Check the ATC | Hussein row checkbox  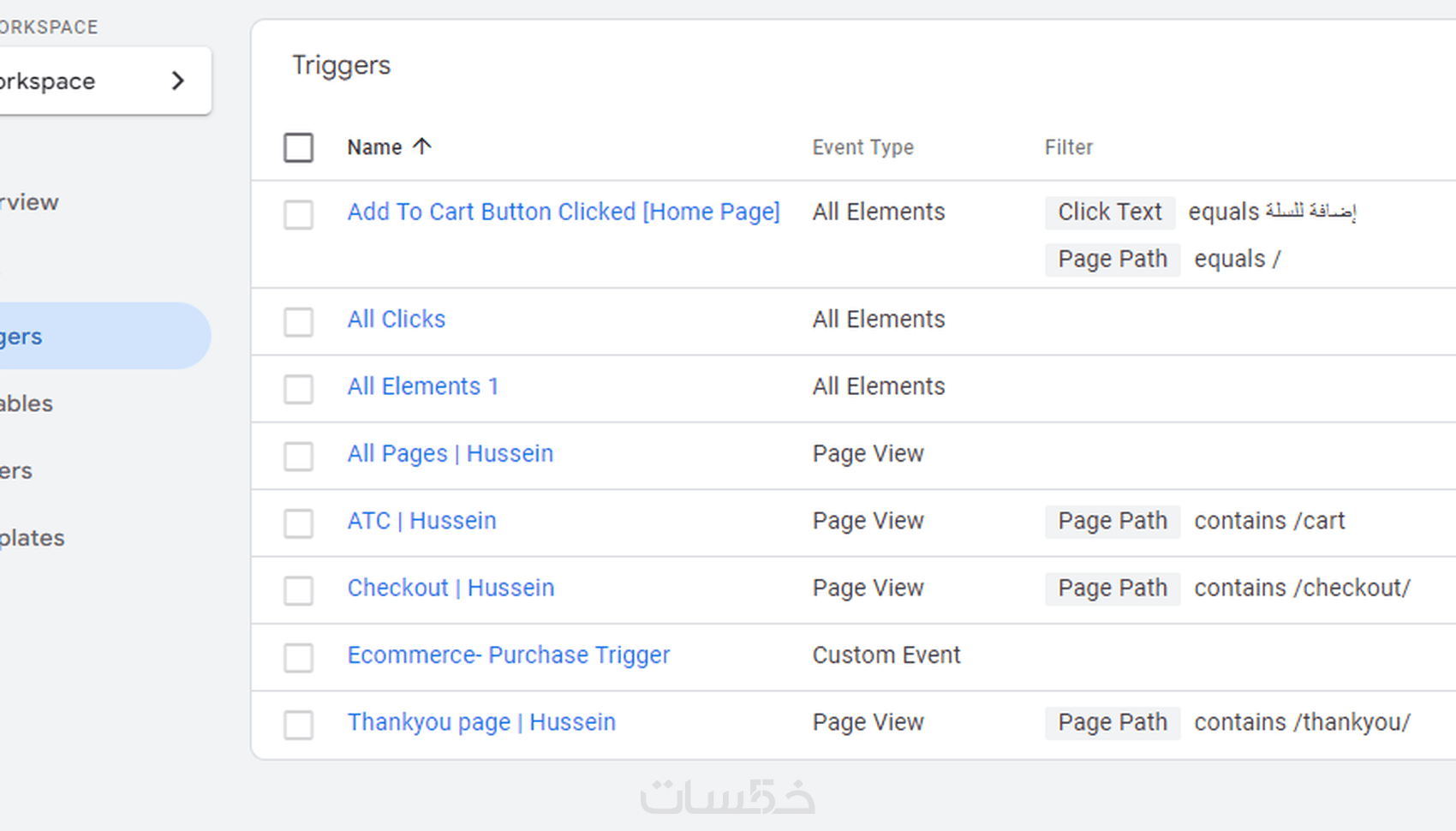coord(298,523)
